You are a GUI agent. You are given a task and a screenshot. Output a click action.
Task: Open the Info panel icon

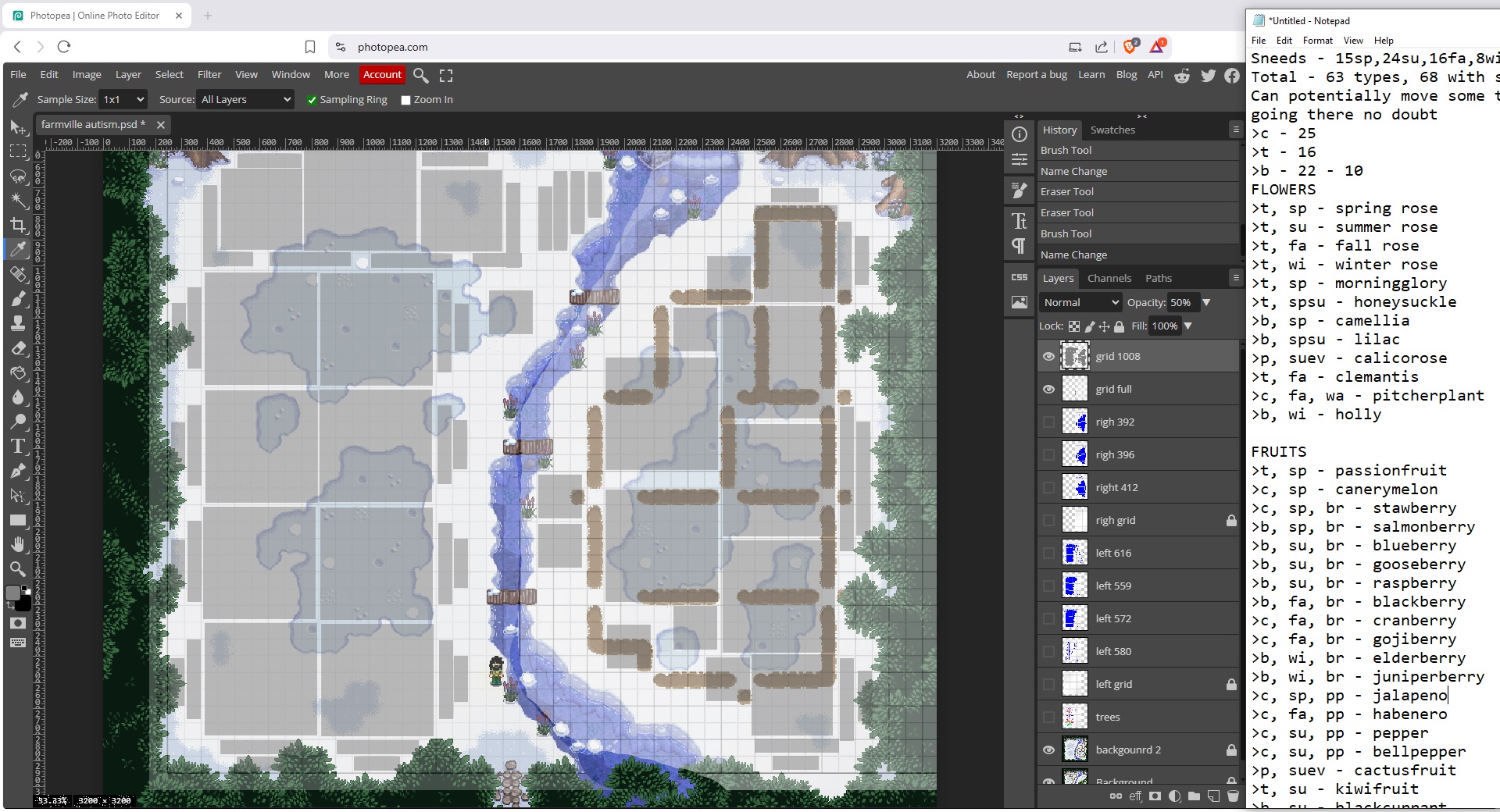click(x=1020, y=134)
